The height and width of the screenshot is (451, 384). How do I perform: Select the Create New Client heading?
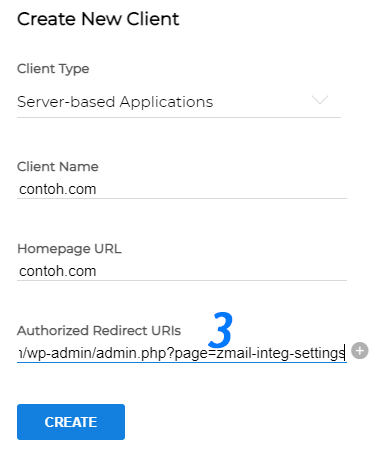click(x=98, y=19)
